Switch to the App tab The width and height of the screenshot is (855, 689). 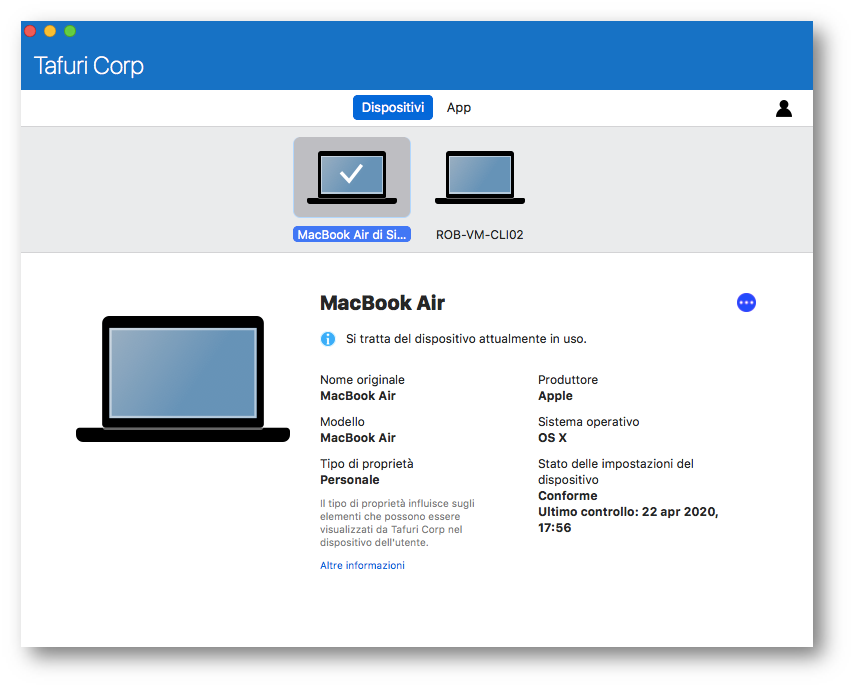click(459, 107)
